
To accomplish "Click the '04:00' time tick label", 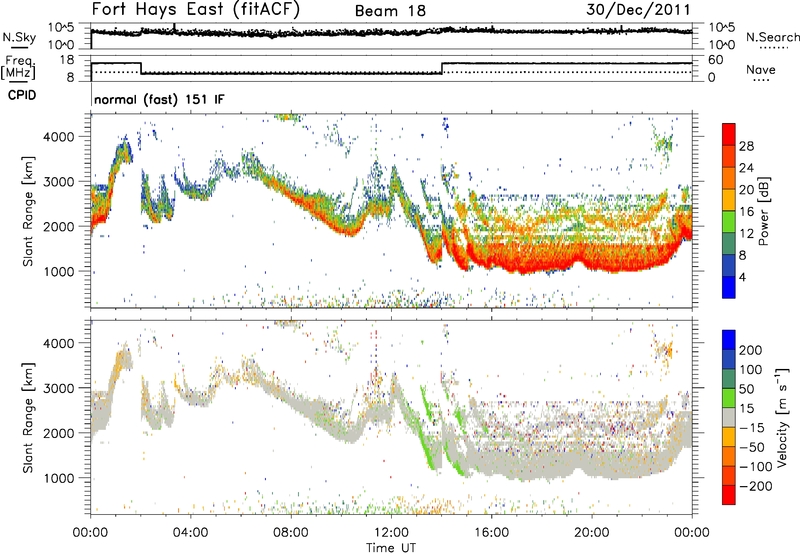I will tap(190, 533).
